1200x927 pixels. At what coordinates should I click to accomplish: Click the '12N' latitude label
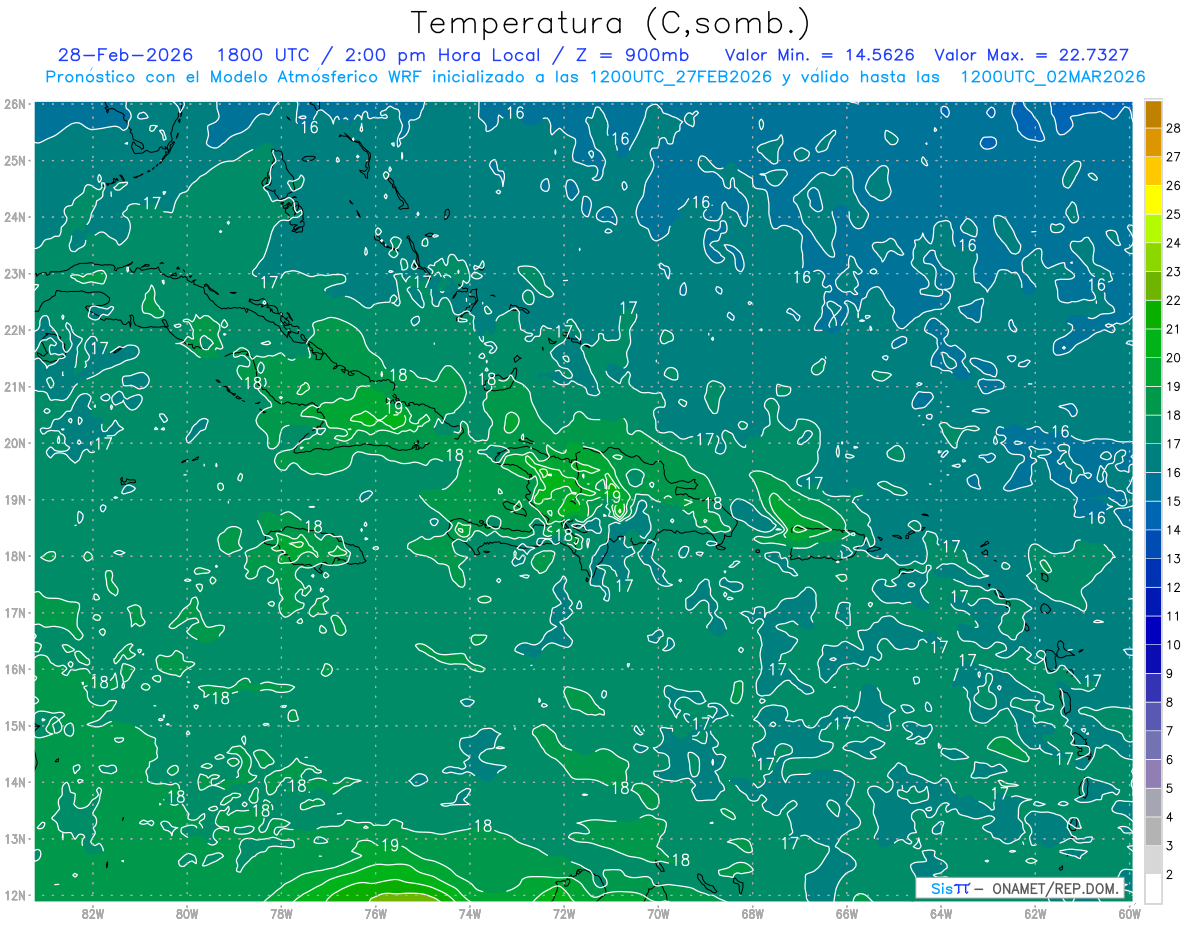click(x=14, y=895)
